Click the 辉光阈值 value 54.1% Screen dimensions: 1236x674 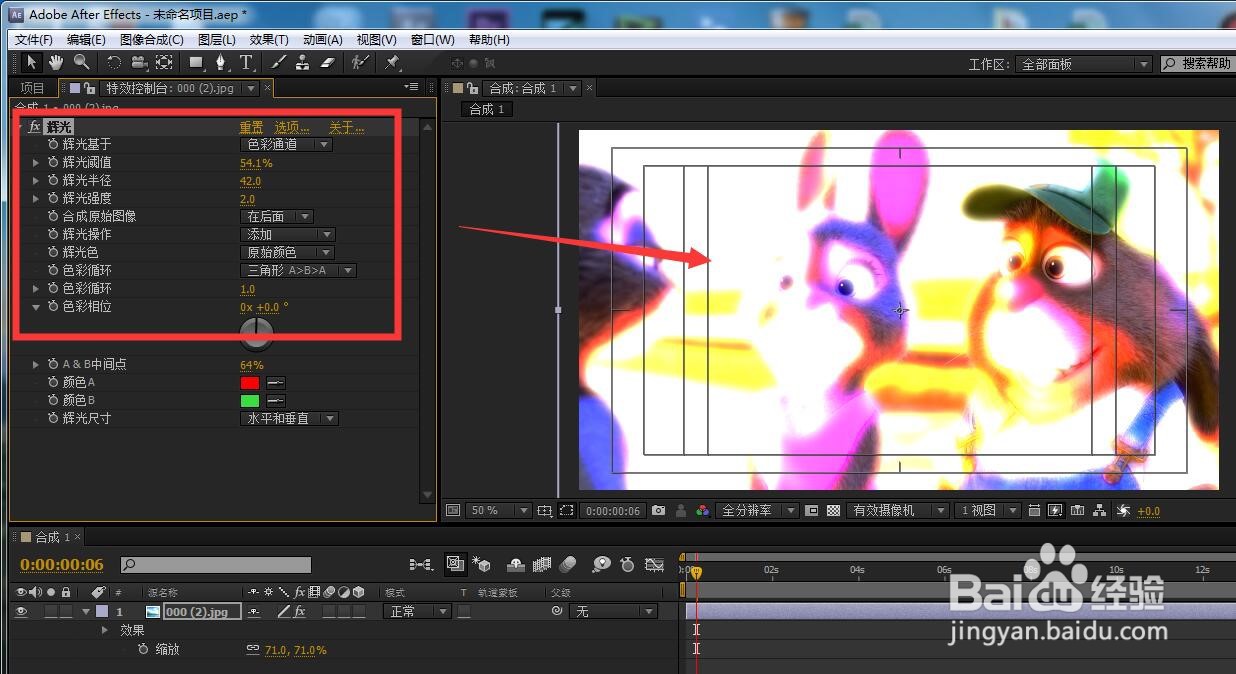(x=256, y=162)
